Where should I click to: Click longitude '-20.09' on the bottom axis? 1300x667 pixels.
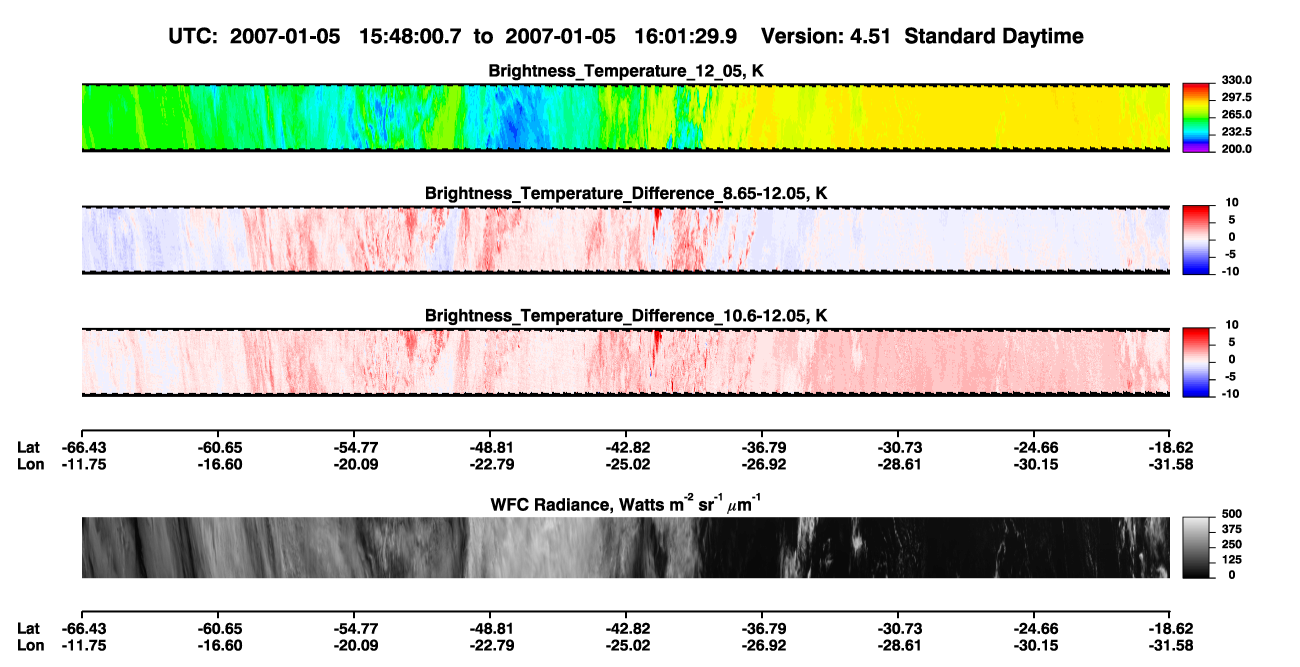354,646
